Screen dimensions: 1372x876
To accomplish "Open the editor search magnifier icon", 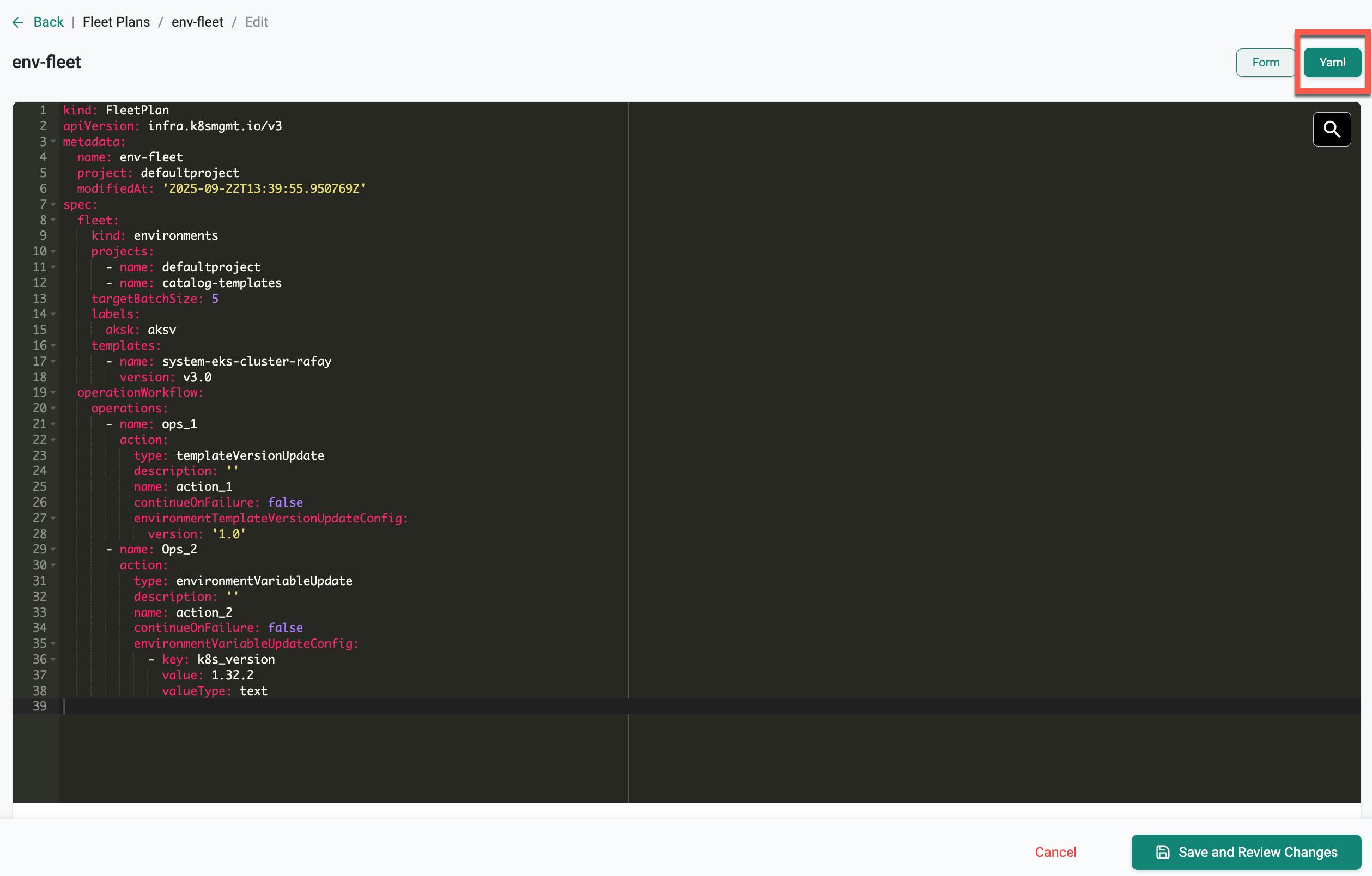I will [1331, 129].
